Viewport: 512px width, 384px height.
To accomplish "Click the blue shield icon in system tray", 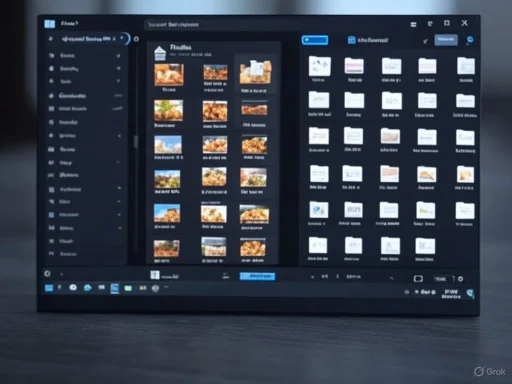I will pyautogui.click(x=470, y=293).
